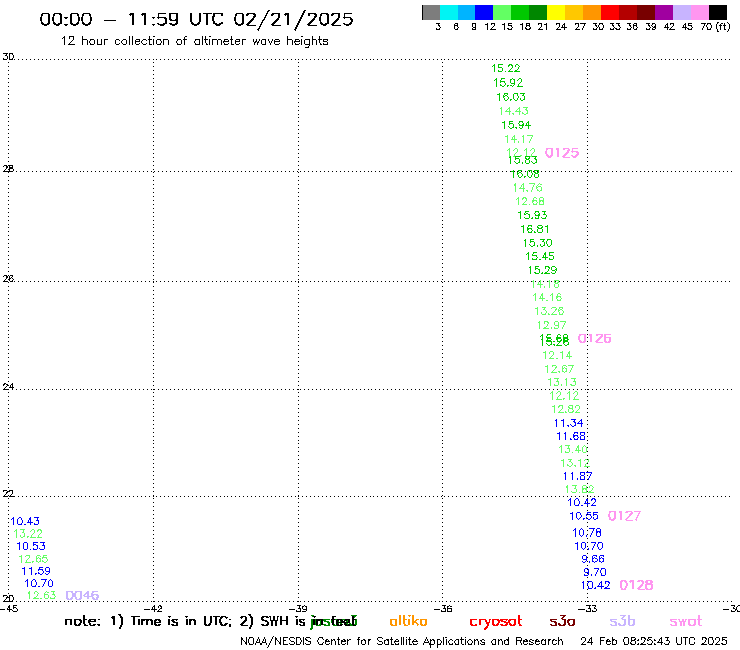Screen dimensions: 740x650
Task: Click the 13.13 wave height reading
Action: (x=562, y=382)
